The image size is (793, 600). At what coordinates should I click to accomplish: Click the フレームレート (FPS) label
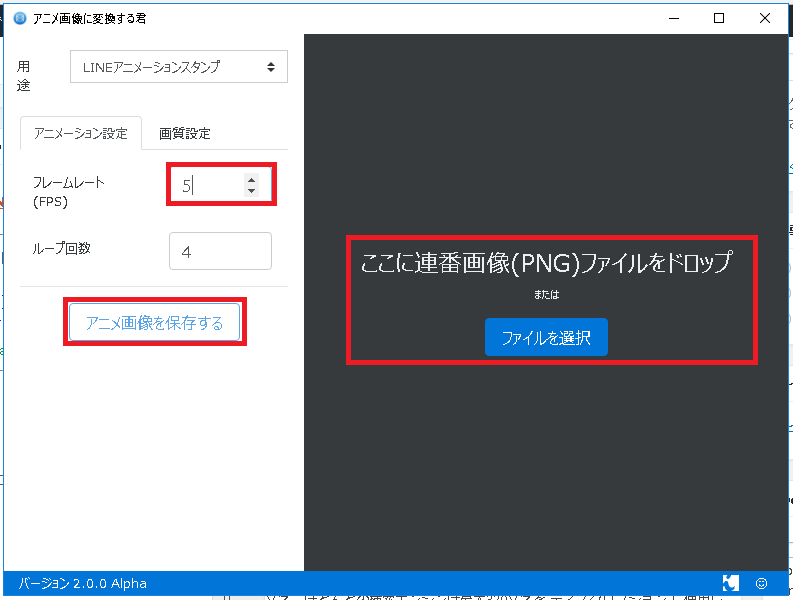pyautogui.click(x=69, y=192)
